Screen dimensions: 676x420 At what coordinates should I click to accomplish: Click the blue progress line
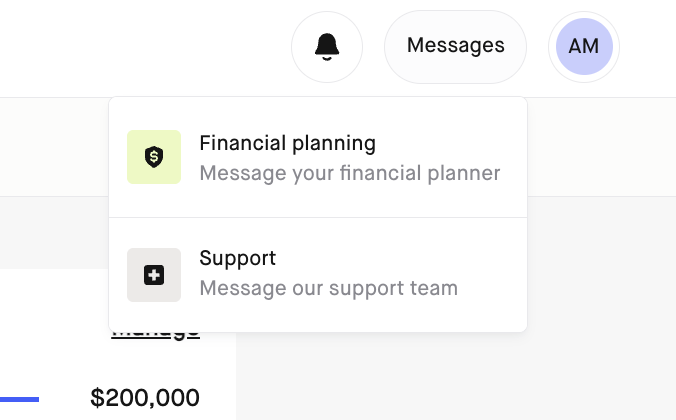(x=19, y=399)
